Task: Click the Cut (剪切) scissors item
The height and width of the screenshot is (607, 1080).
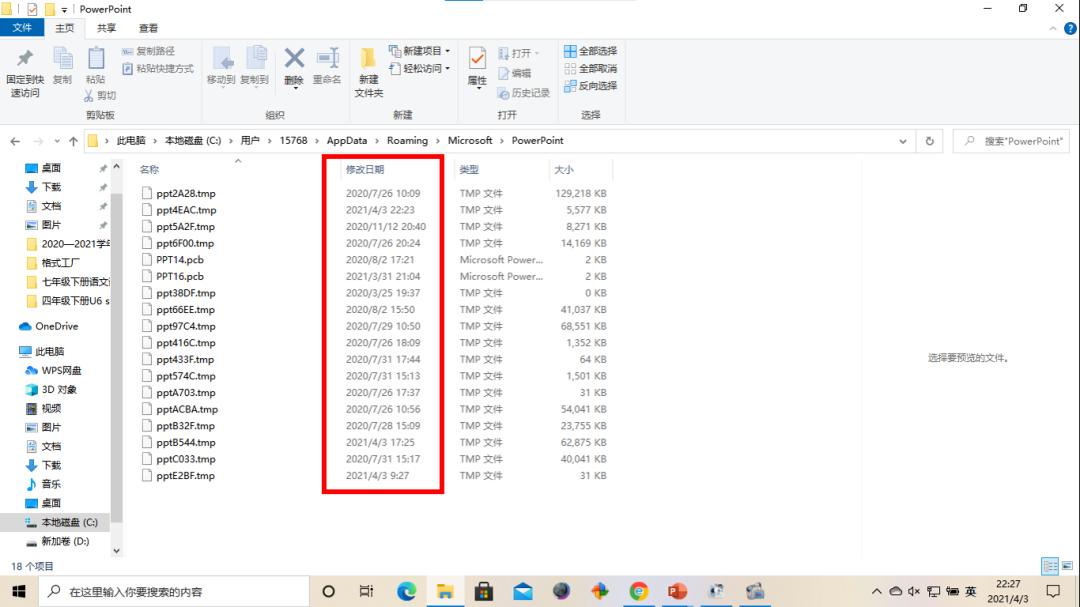Action: (100, 95)
